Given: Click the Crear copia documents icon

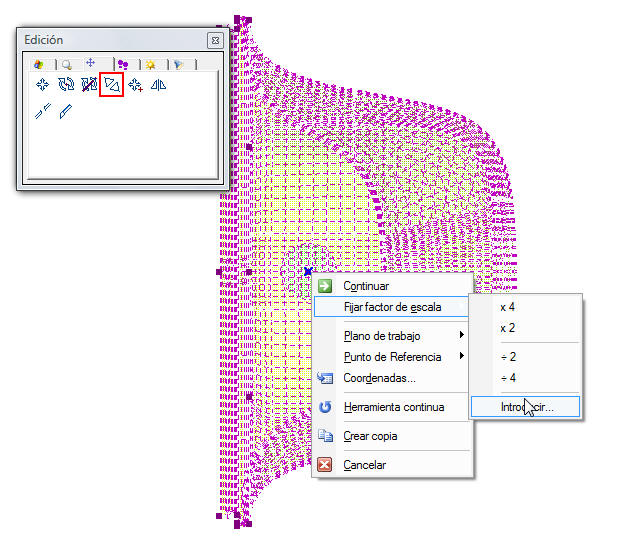Looking at the screenshot, I should click(x=326, y=436).
